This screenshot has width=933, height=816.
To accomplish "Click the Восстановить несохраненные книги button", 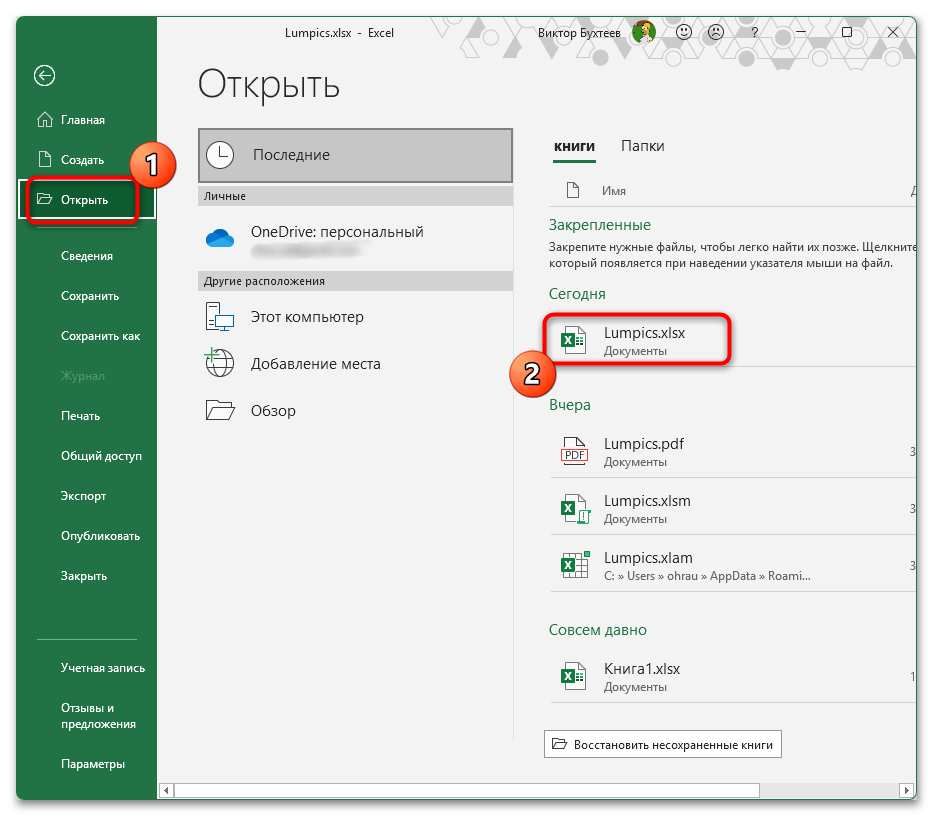I will click(x=662, y=744).
